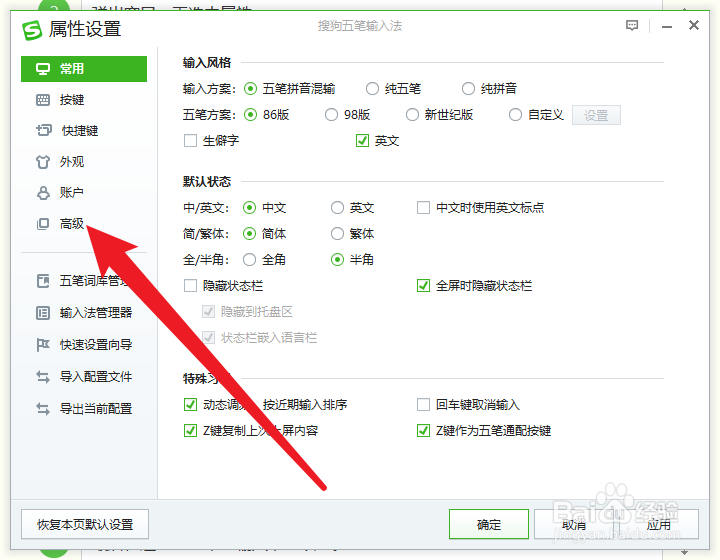The width and height of the screenshot is (720, 560).
Task: Click the flag icon beside 快速设置向导
Action: coord(43,345)
